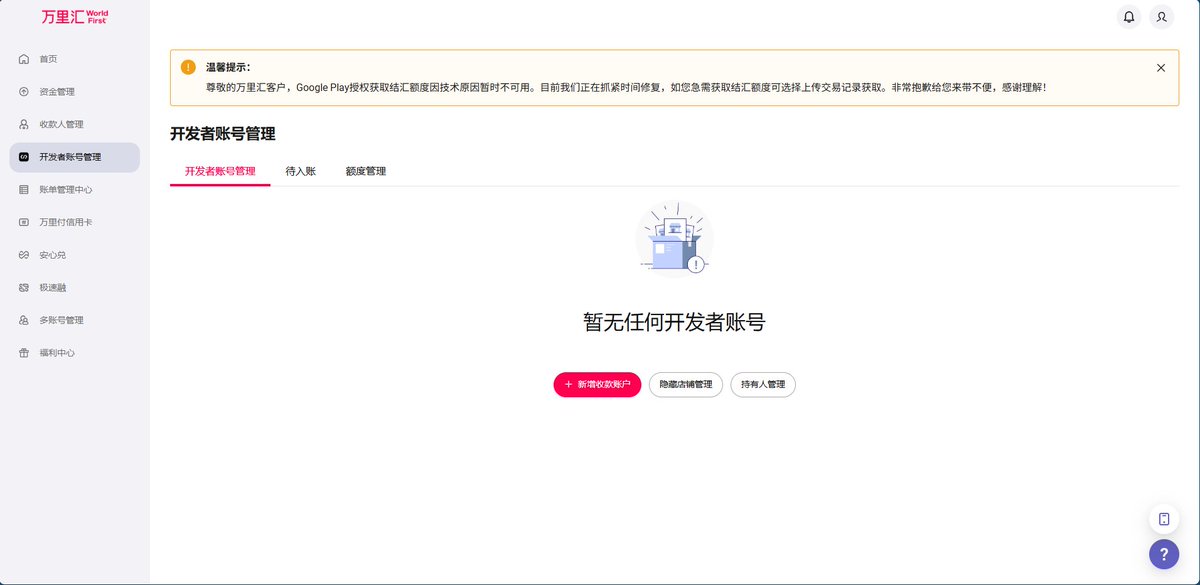1200x585 pixels.
Task: Click the 开发者账号管理 page heading
Action: tap(222, 133)
